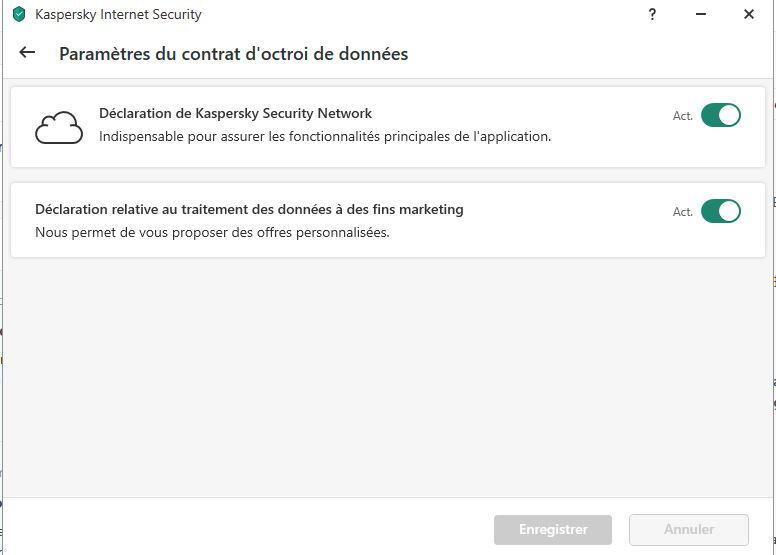This screenshot has width=776, height=555.
Task: Click the empty gray area below the declarations
Action: tap(388, 380)
